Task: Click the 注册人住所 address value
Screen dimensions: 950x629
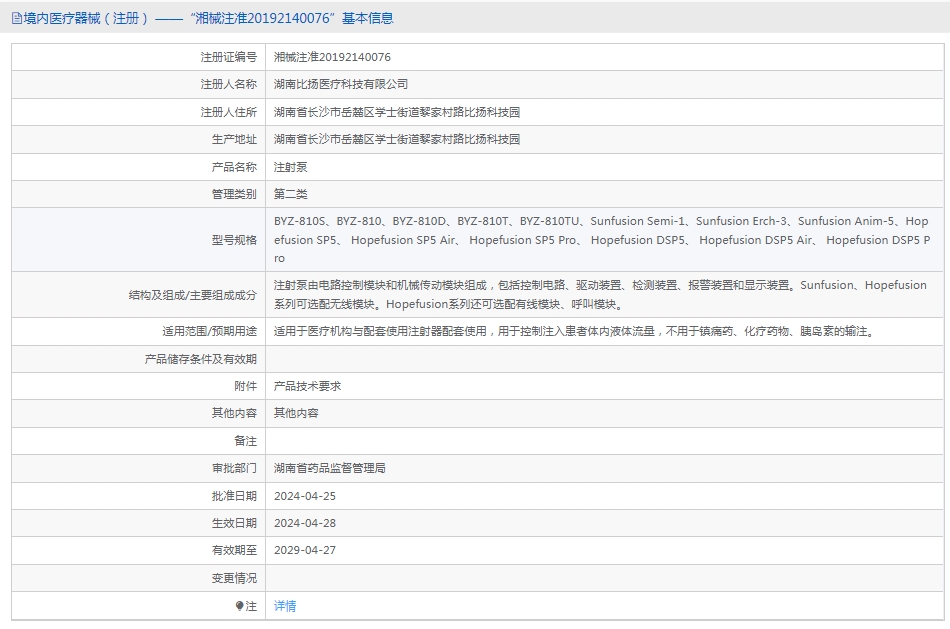Action: pyautogui.click(x=397, y=112)
